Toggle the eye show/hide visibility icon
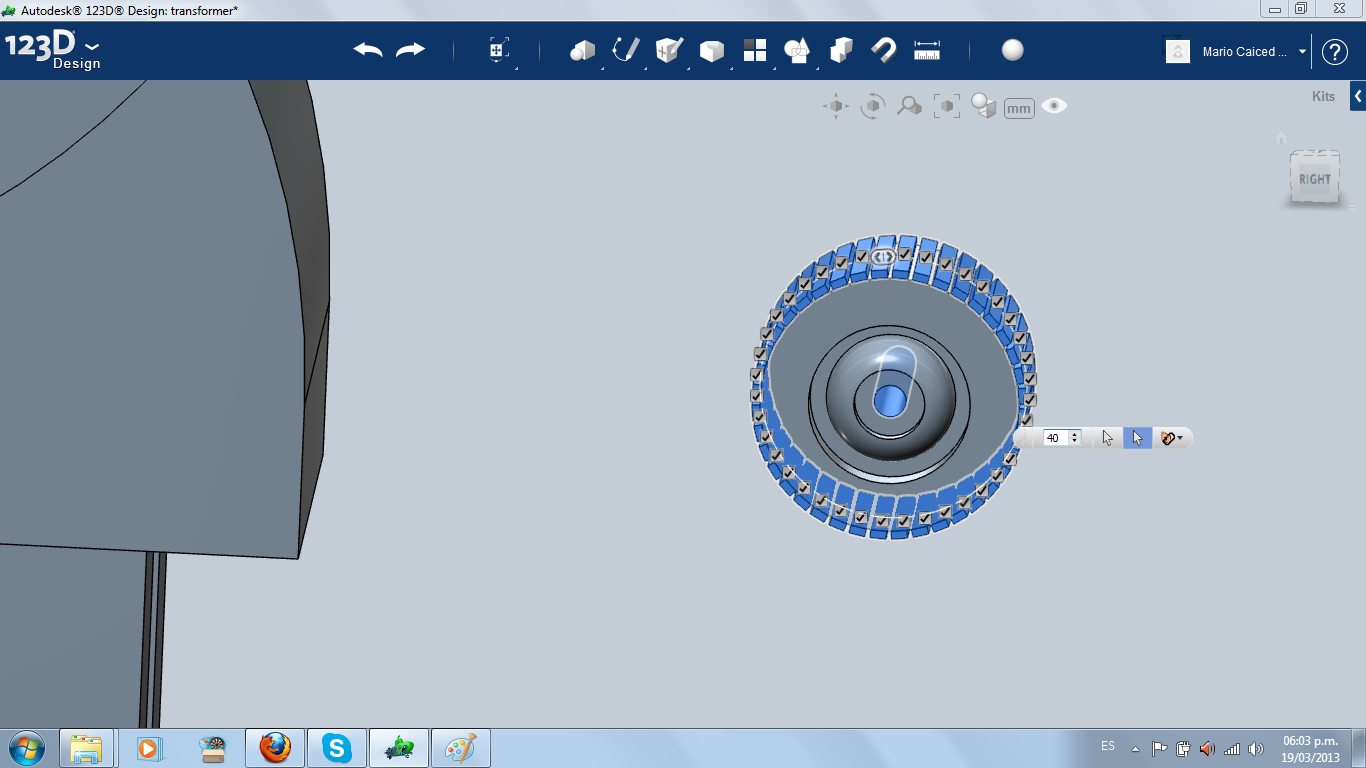 [1054, 106]
